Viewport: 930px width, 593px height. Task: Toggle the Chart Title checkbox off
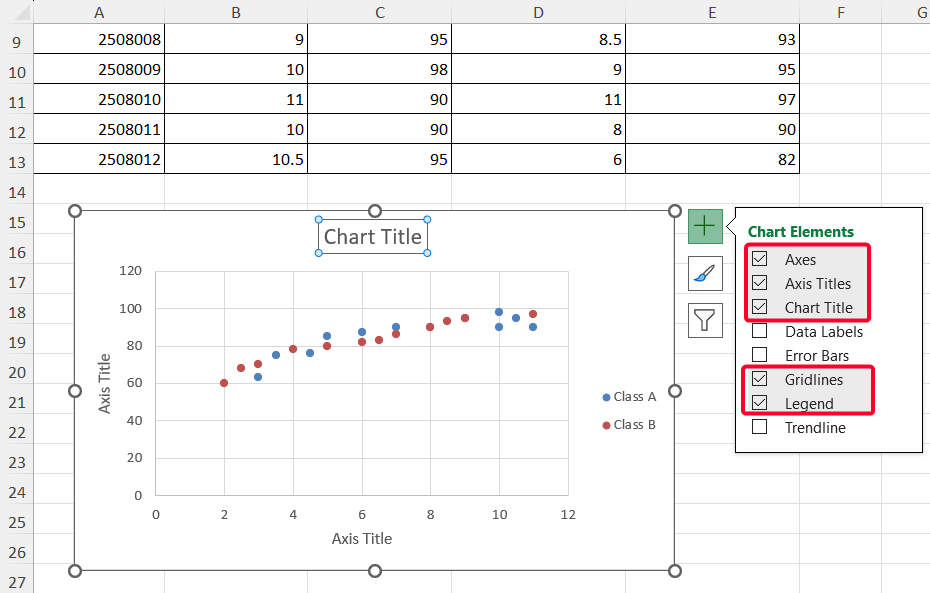760,308
